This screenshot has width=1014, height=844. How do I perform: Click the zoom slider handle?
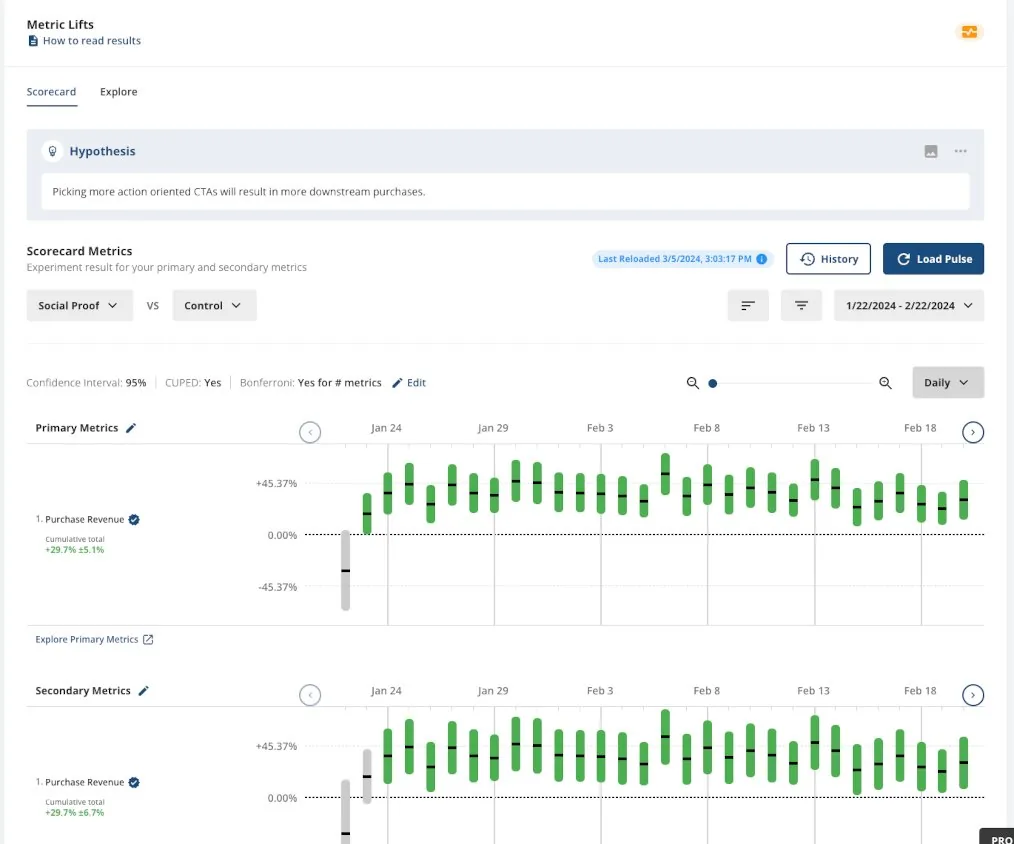[x=713, y=384]
